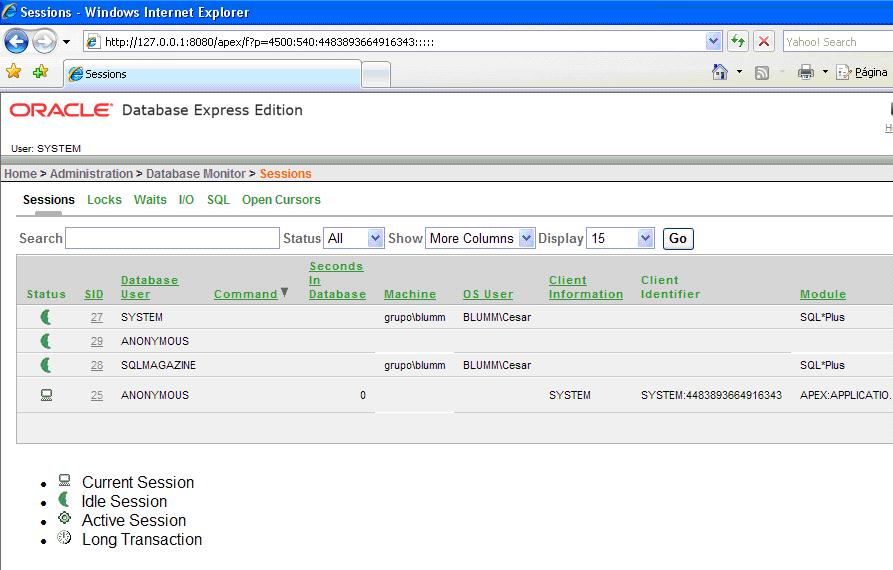Click the Home page house icon
The width and height of the screenshot is (893, 570).
pos(720,72)
